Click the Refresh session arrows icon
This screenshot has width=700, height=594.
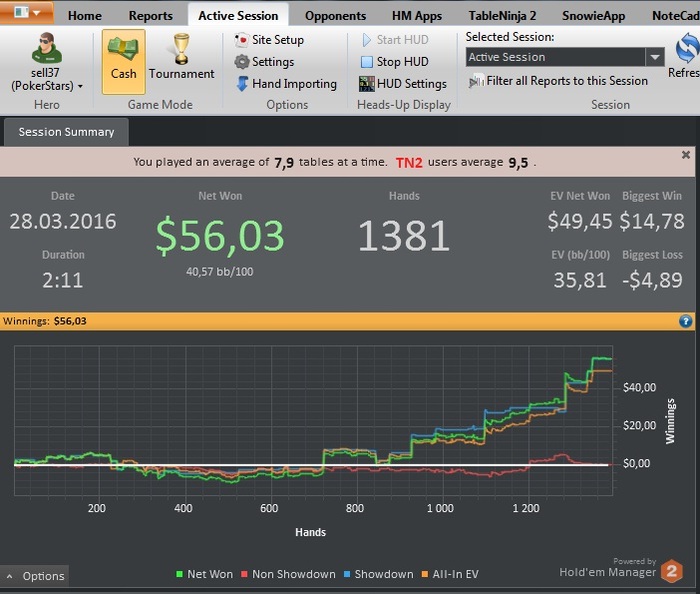tap(688, 49)
